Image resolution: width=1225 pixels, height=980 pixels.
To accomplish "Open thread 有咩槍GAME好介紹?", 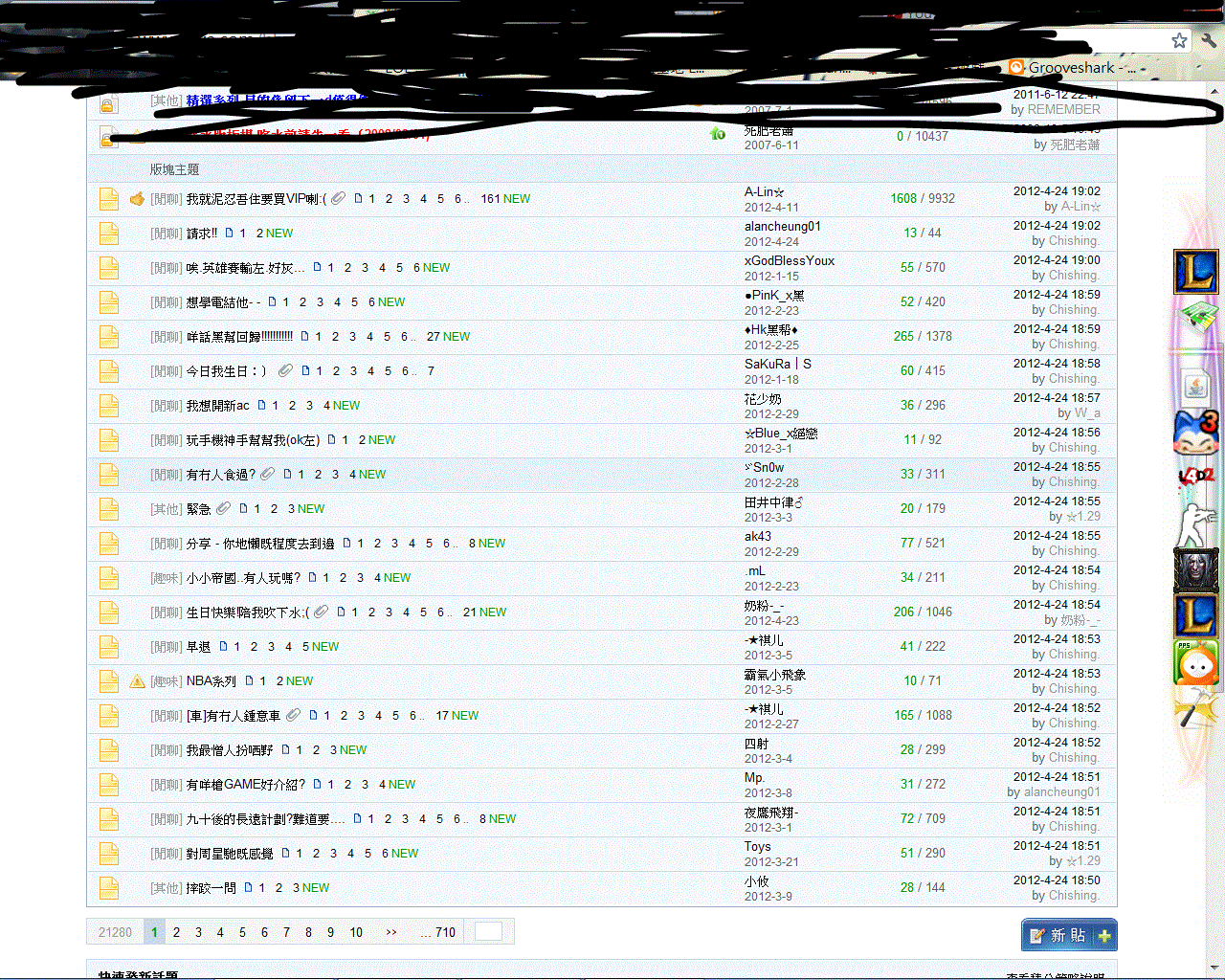I will (x=246, y=785).
